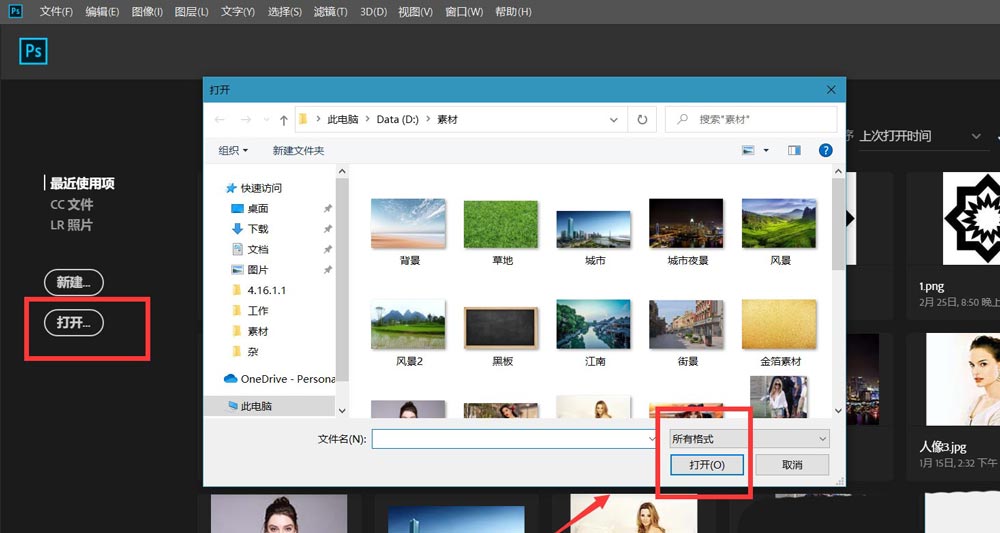Viewport: 1000px width, 533px height.
Task: Switch to CC 文件 tab
Action: 71,205
